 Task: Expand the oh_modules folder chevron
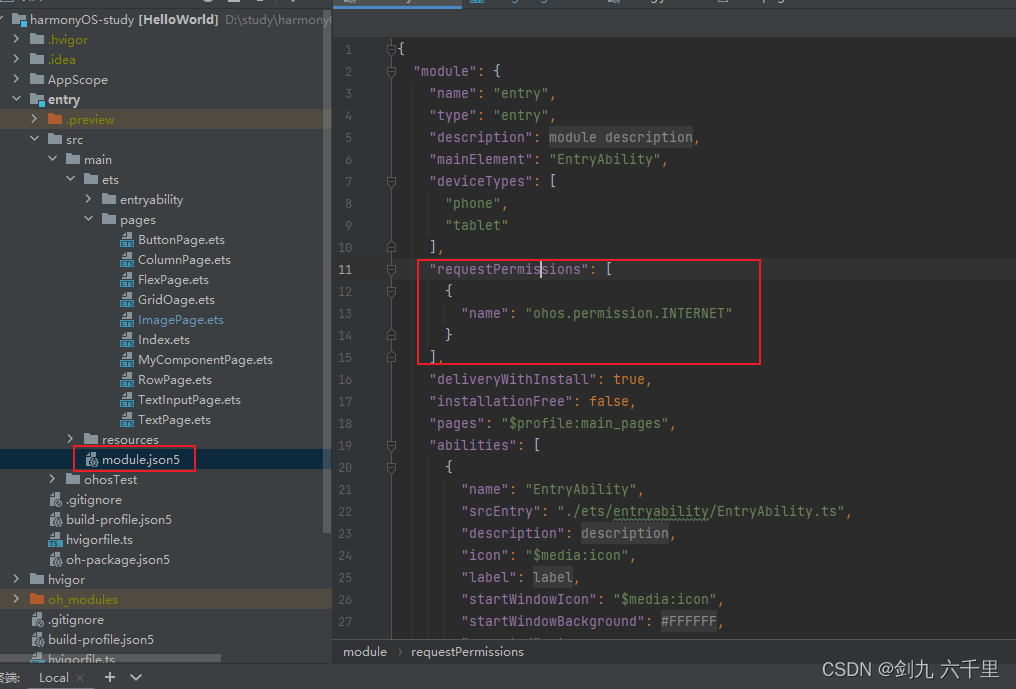click(x=16, y=599)
